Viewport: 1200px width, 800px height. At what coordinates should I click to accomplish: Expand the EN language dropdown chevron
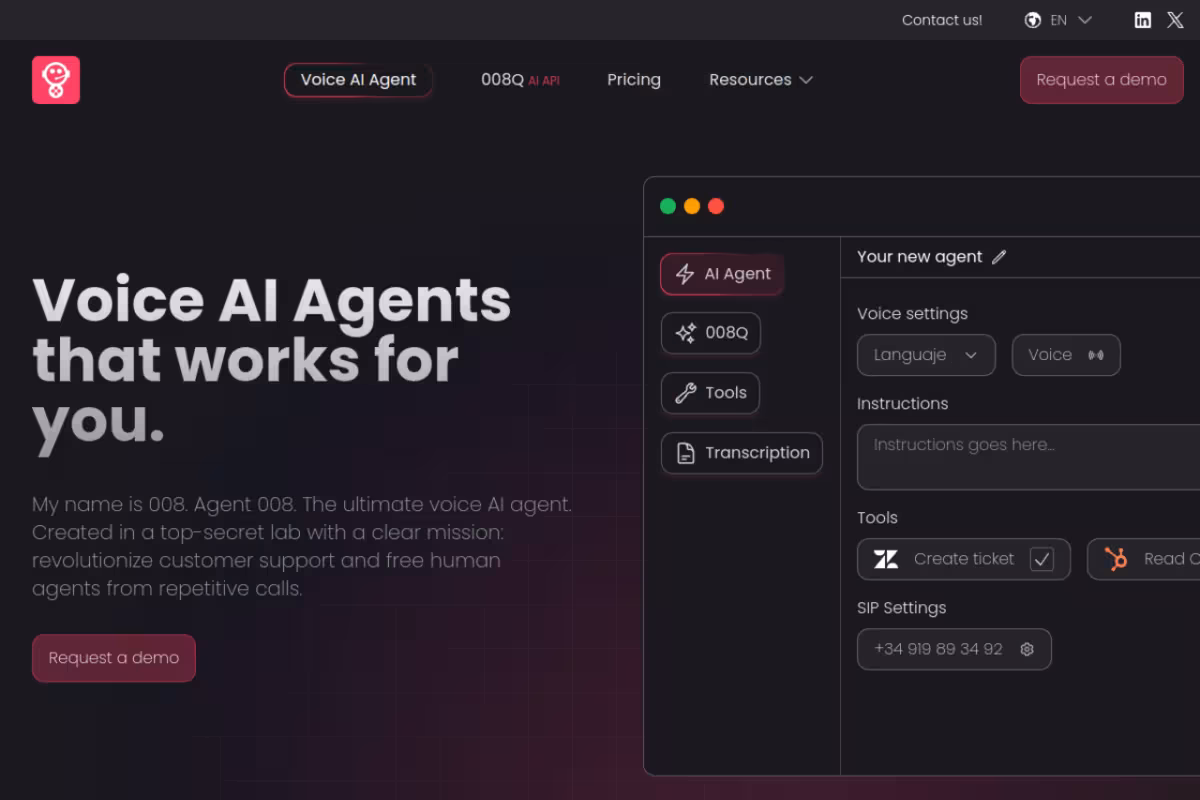click(1085, 20)
